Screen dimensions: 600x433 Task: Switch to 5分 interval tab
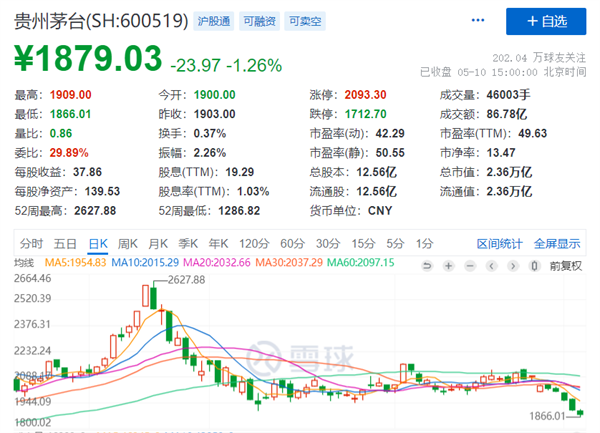[x=395, y=244]
